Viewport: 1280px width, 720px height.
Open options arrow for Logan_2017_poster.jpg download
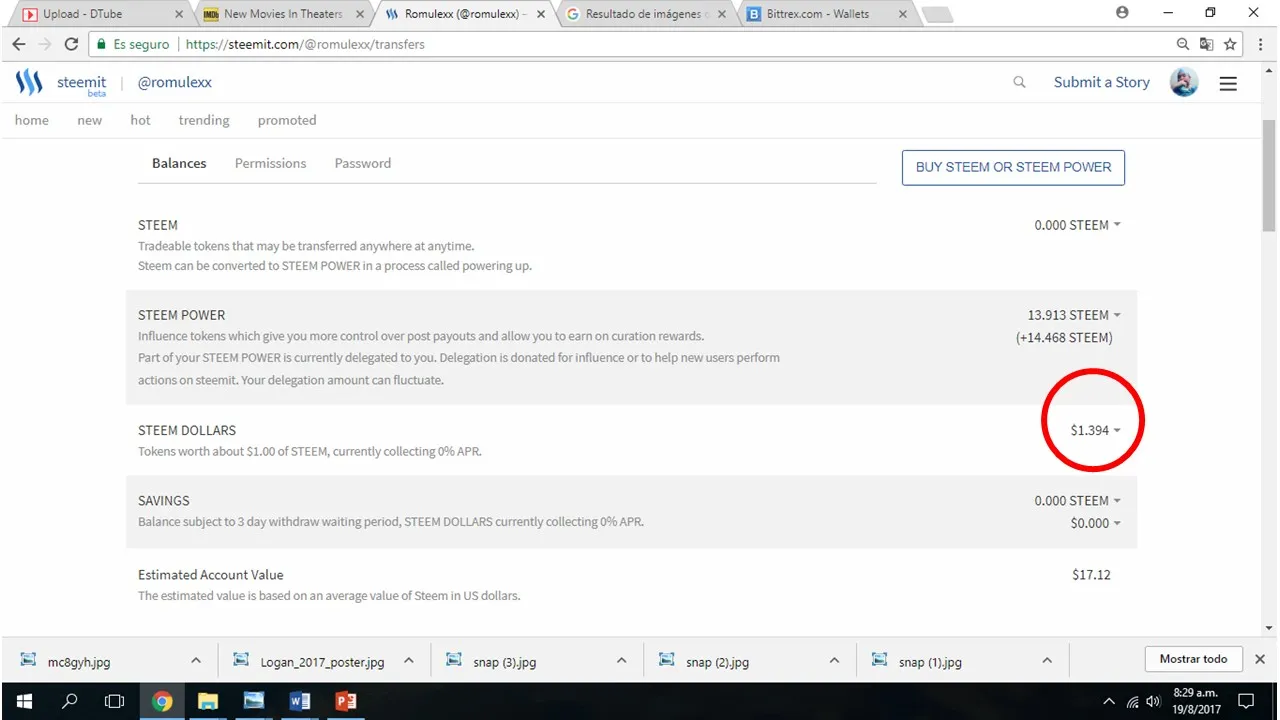pos(408,660)
